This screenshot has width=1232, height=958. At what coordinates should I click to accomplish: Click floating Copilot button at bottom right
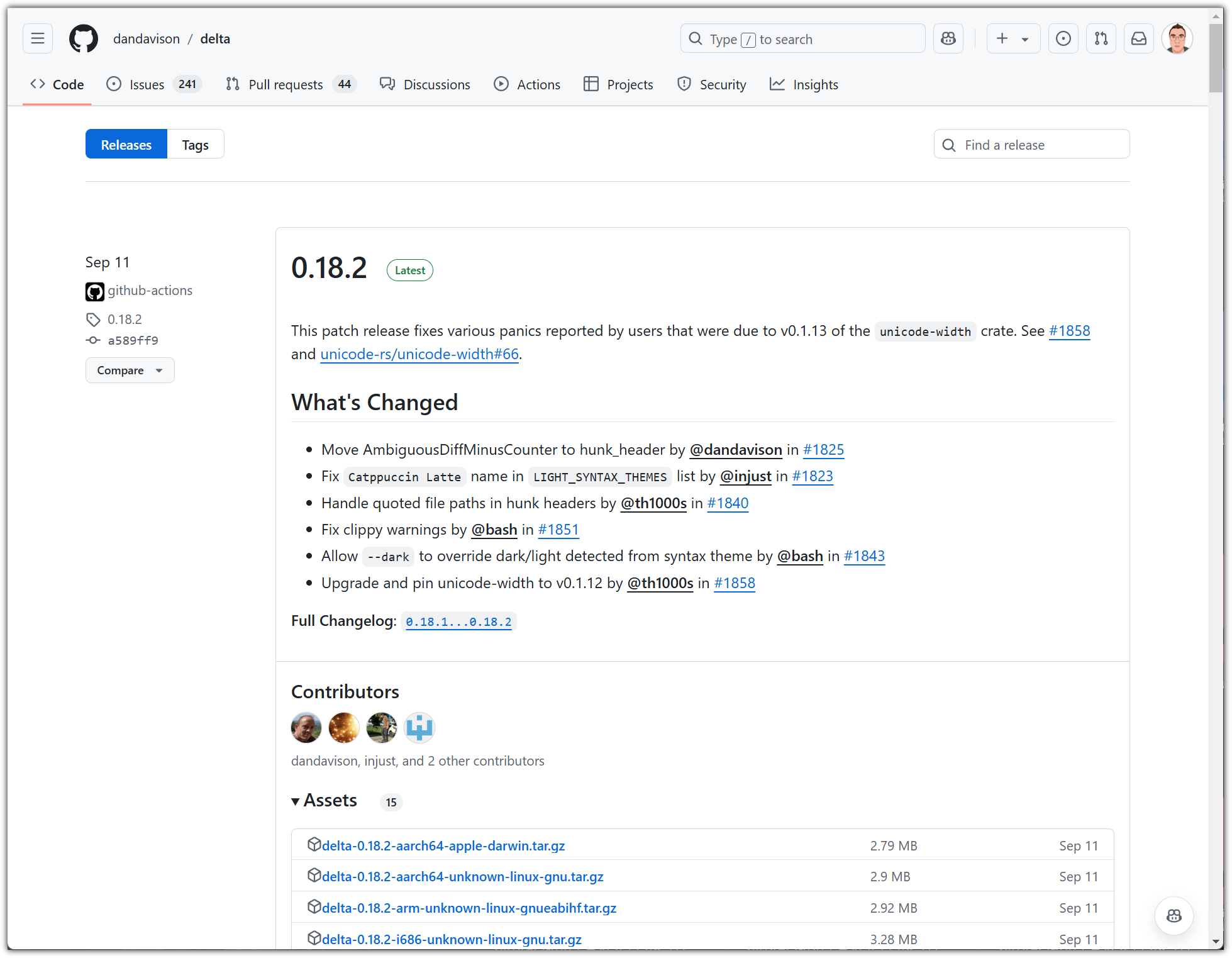(1174, 916)
